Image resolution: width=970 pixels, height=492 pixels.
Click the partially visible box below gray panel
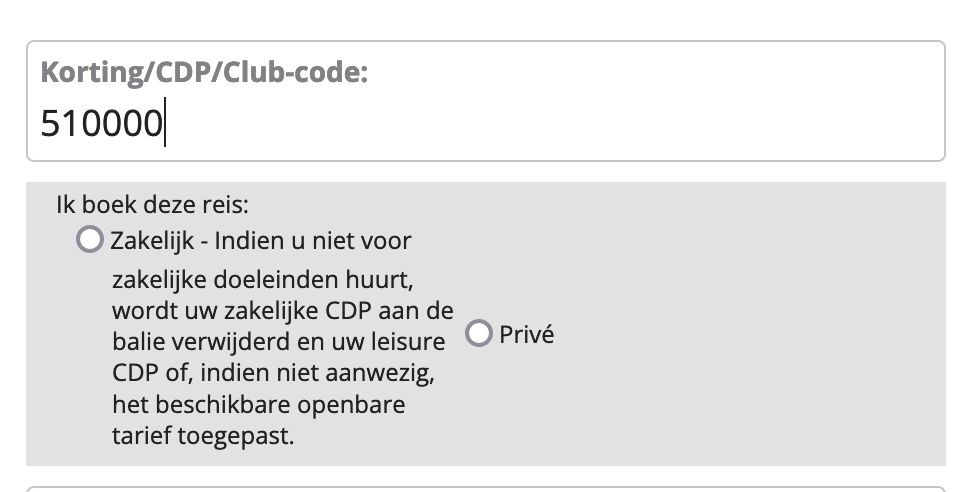[485, 489]
